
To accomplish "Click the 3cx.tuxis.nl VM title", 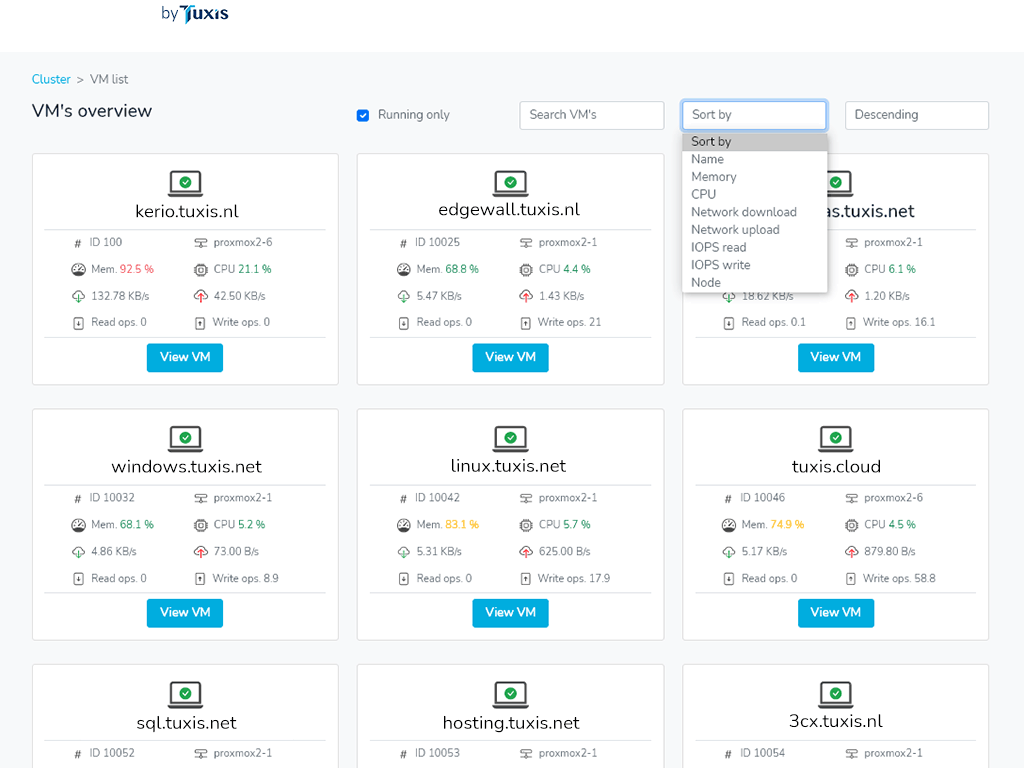I will [836, 721].
